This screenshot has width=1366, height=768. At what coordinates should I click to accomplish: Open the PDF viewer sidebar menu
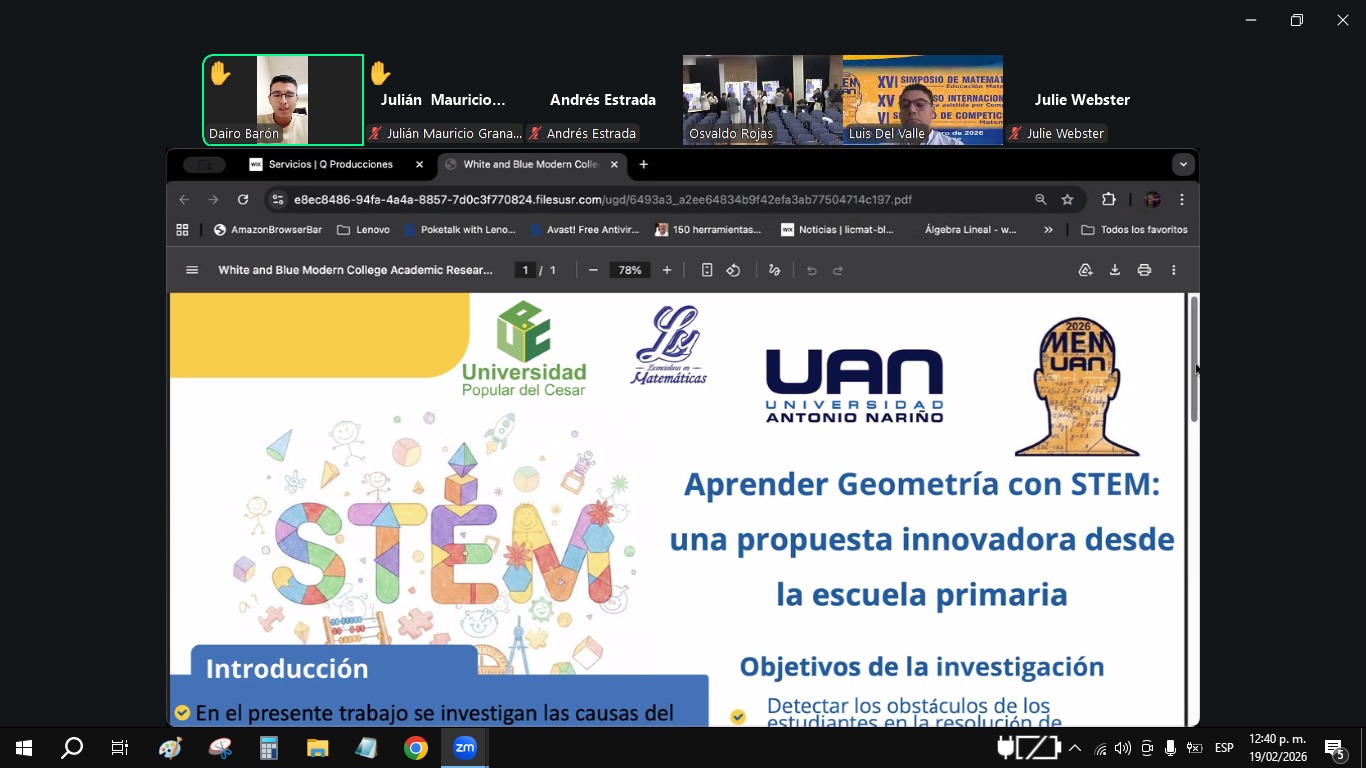[192, 270]
